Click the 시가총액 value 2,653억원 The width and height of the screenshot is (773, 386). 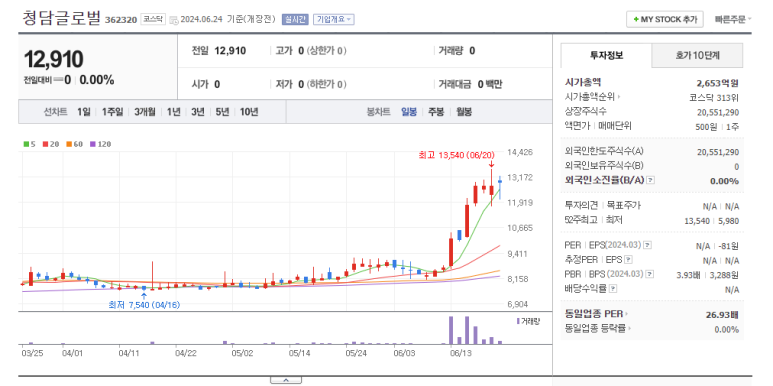coord(717,83)
